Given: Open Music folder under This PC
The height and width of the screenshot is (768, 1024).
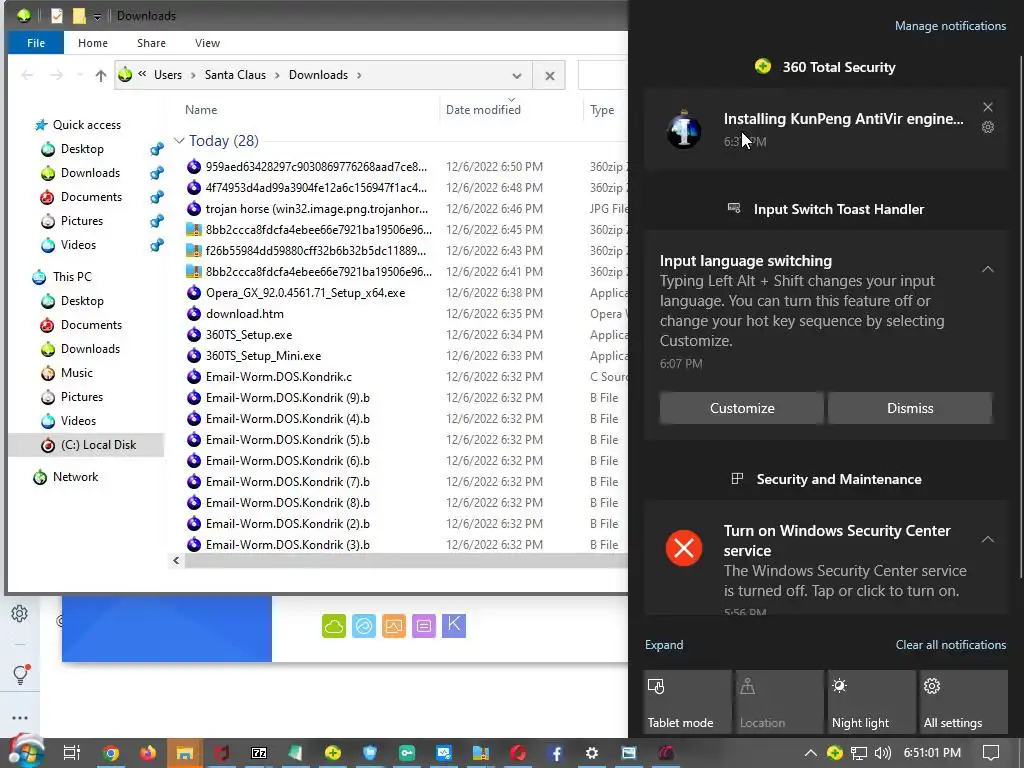Looking at the screenshot, I should (76, 373).
